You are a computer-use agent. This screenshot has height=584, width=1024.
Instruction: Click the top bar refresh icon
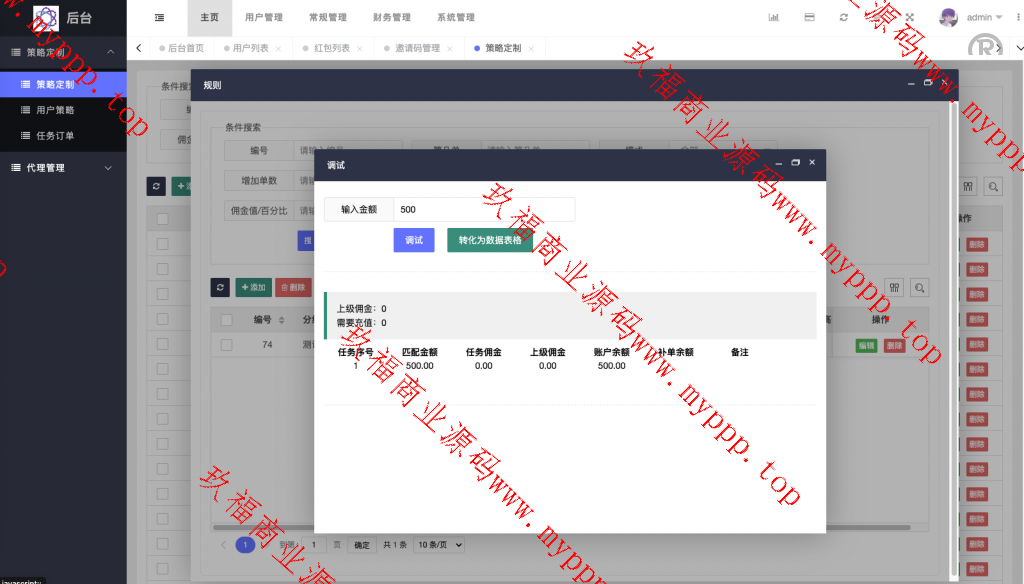click(x=843, y=17)
